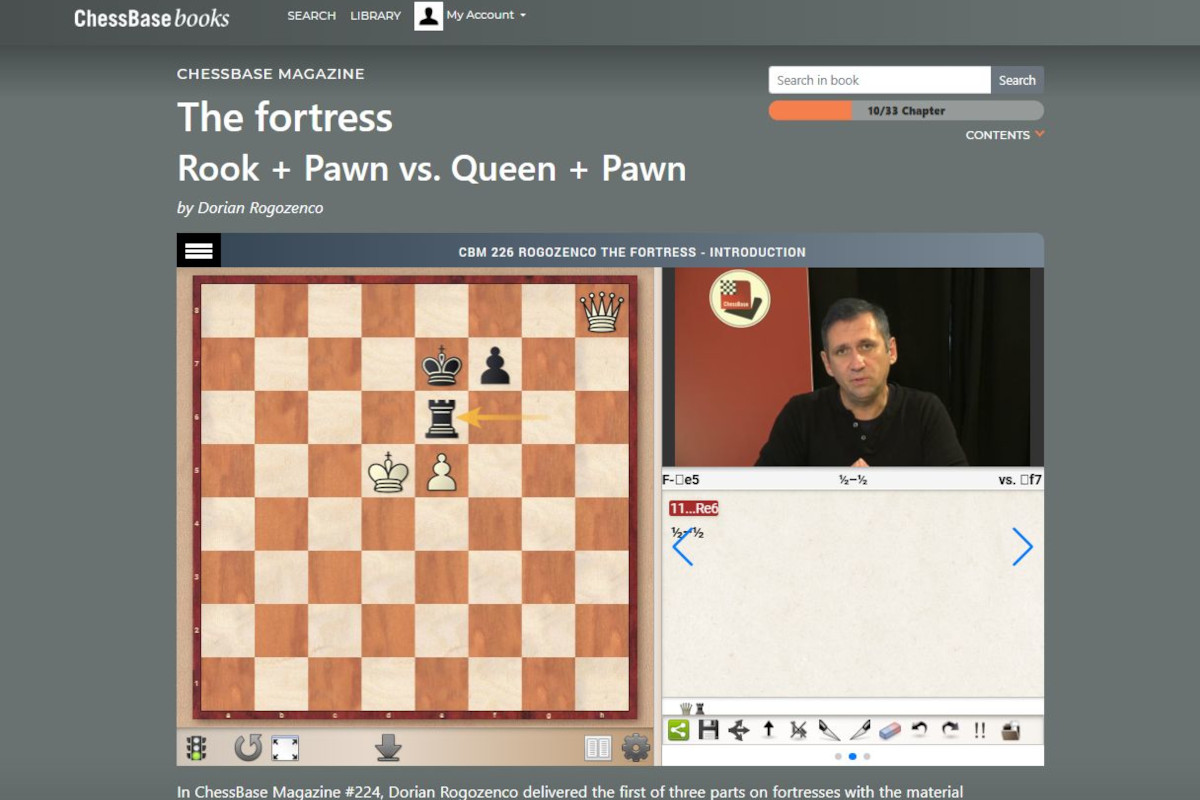Click the Search in book input field

point(879,80)
